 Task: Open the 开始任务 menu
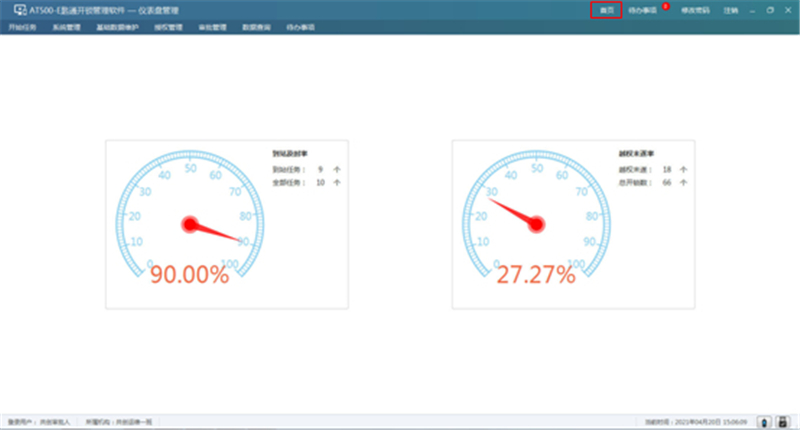tap(22, 28)
